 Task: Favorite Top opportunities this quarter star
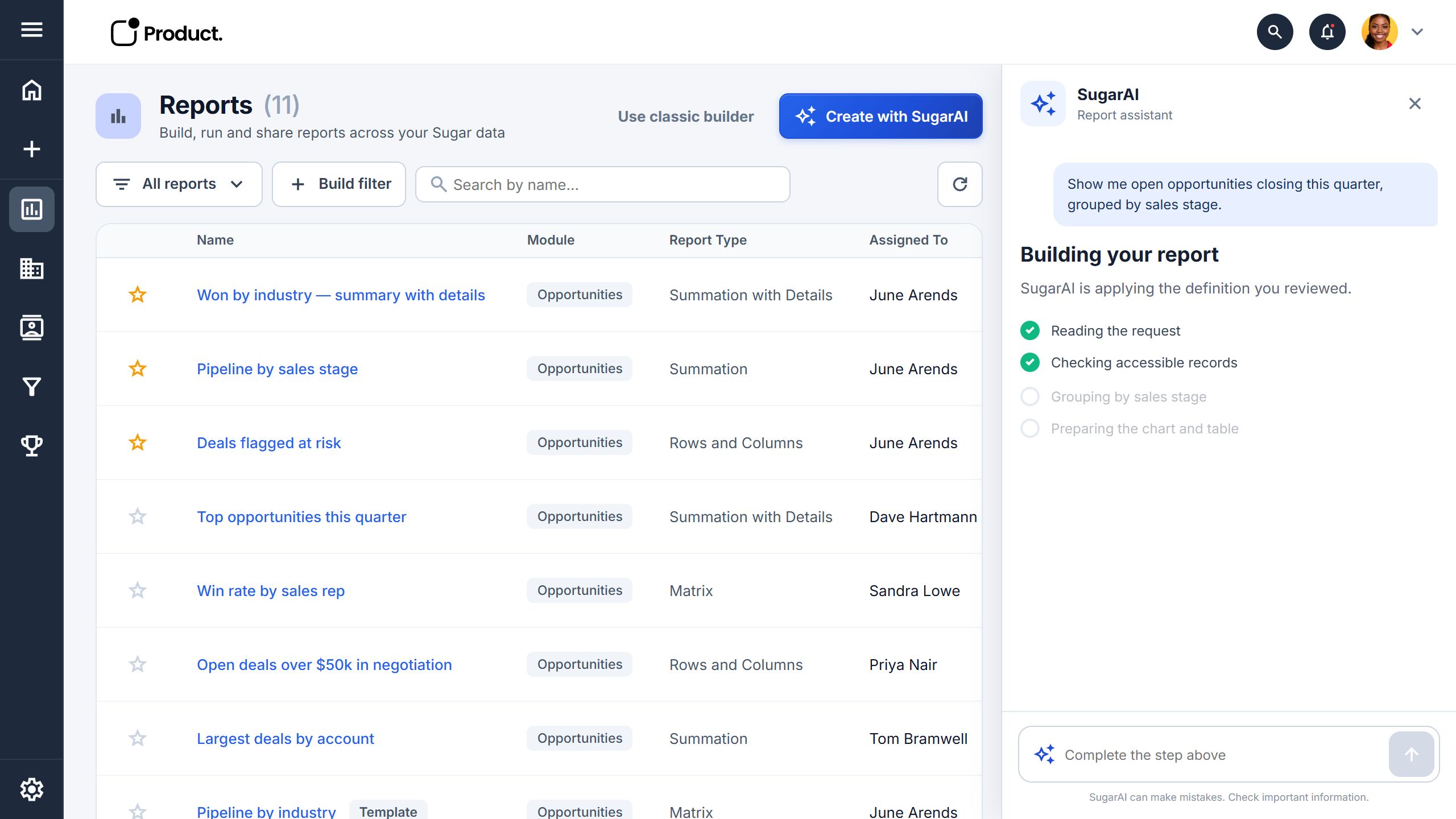pyautogui.click(x=138, y=516)
